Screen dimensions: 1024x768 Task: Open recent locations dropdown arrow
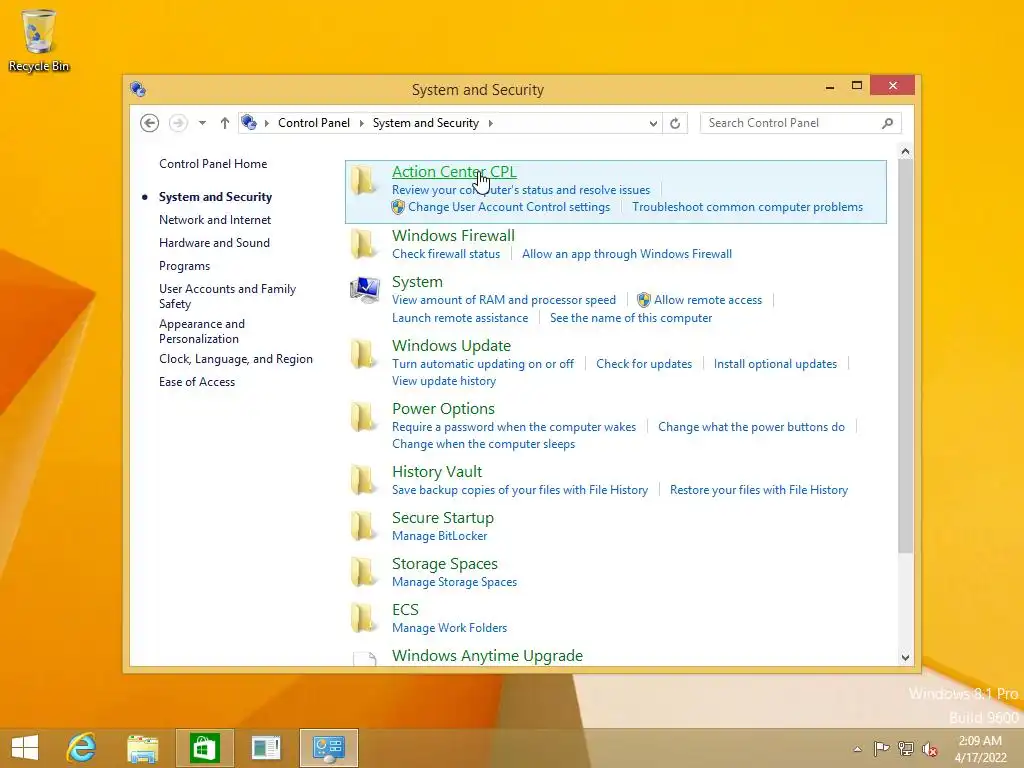(x=202, y=123)
